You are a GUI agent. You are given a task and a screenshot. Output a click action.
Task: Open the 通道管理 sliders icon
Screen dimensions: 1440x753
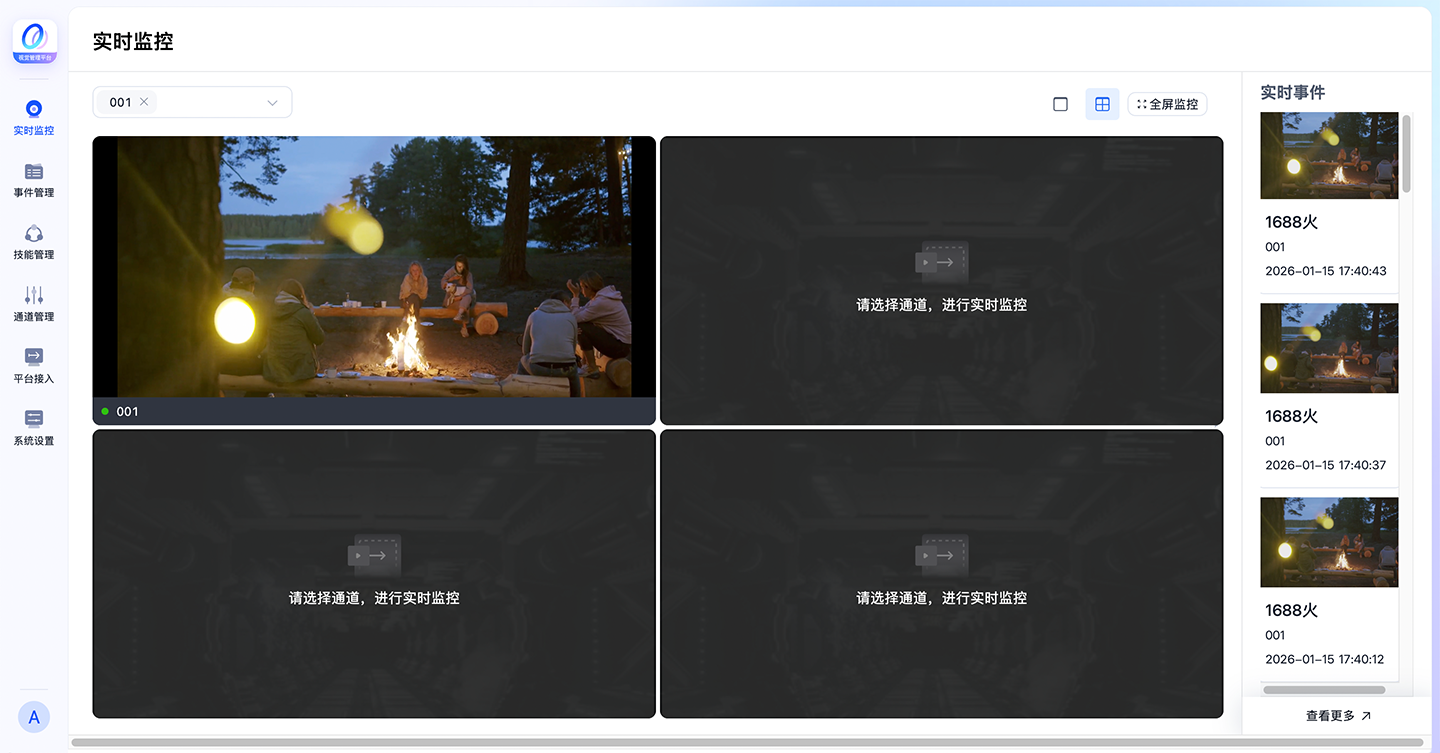[x=34, y=295]
